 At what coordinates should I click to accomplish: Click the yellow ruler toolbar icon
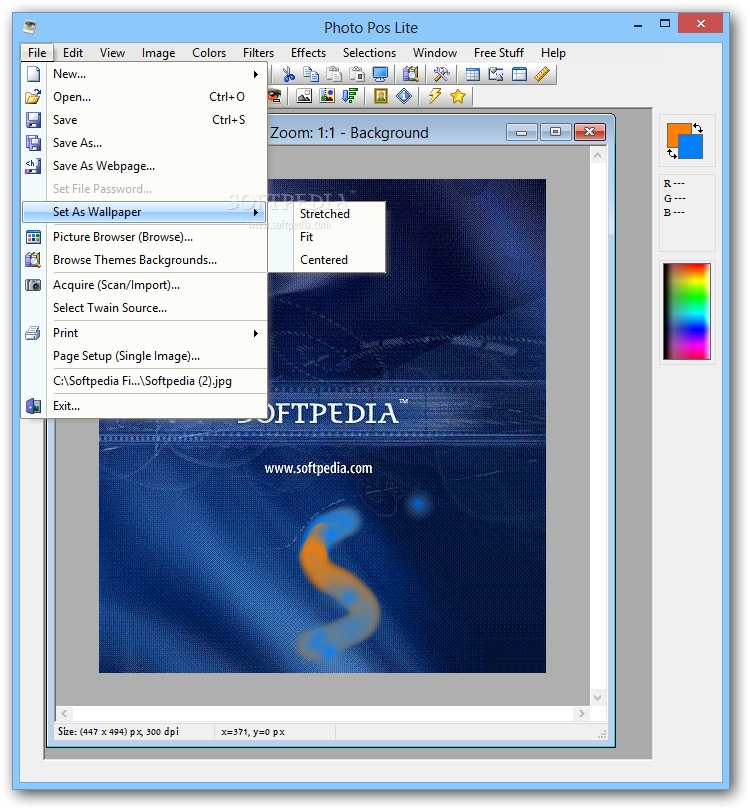(542, 74)
